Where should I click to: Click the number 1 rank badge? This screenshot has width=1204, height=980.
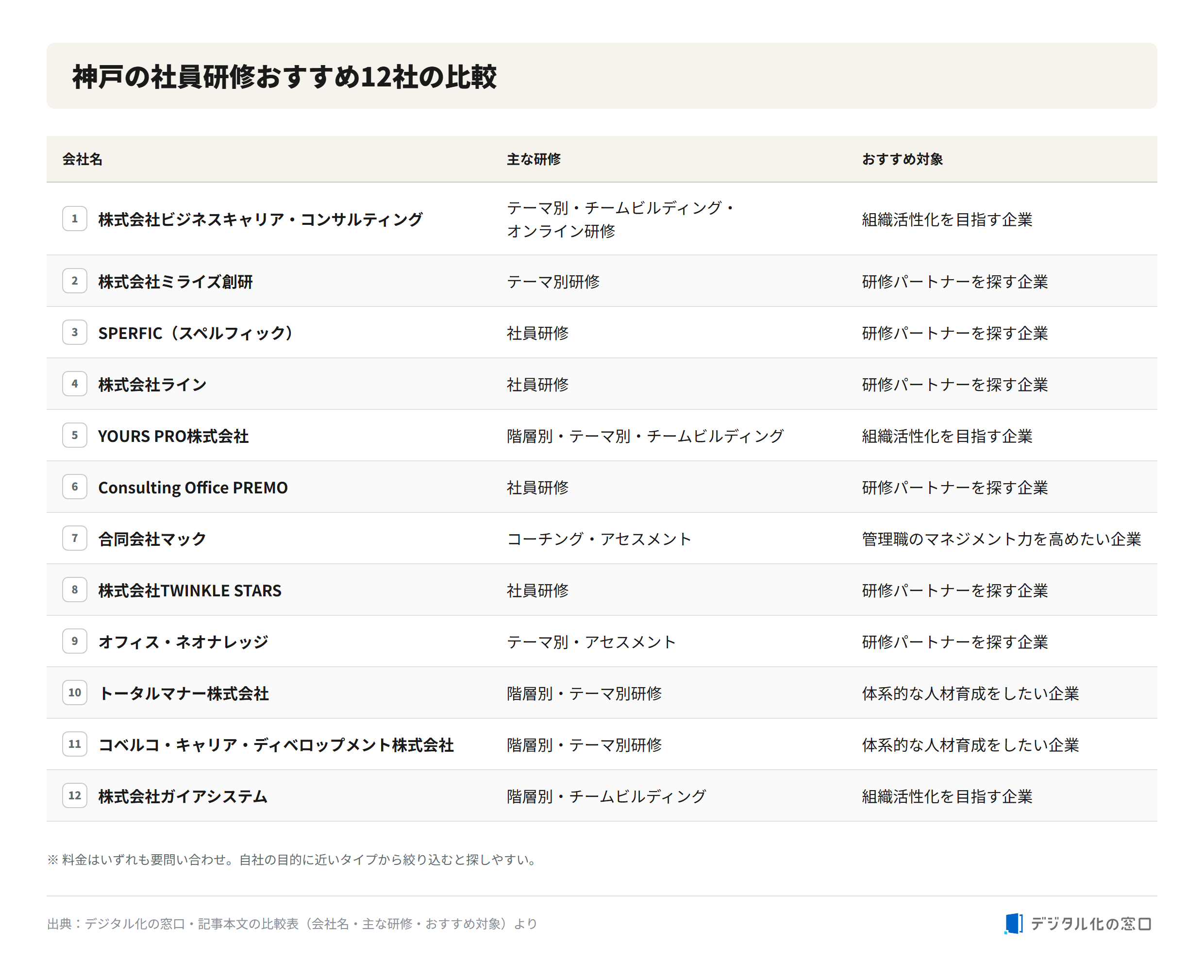tap(74, 219)
